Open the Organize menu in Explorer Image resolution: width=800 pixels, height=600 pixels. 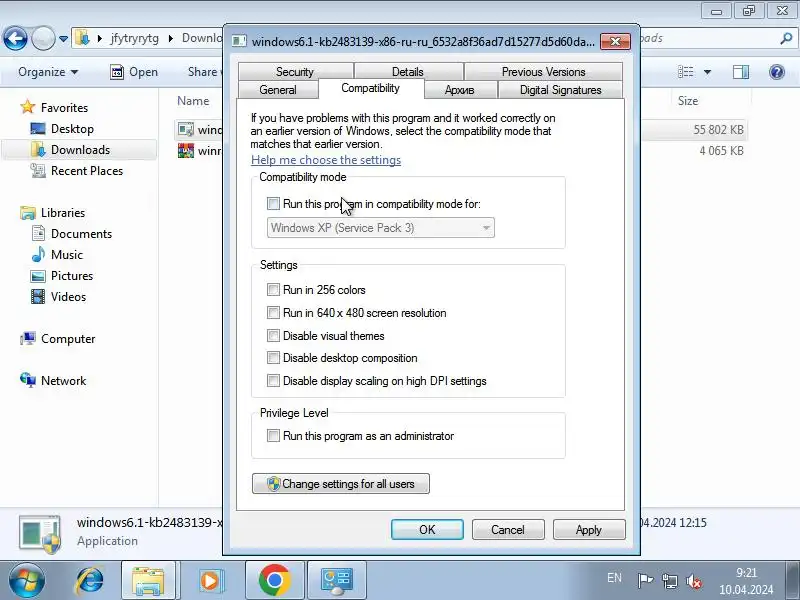[48, 72]
